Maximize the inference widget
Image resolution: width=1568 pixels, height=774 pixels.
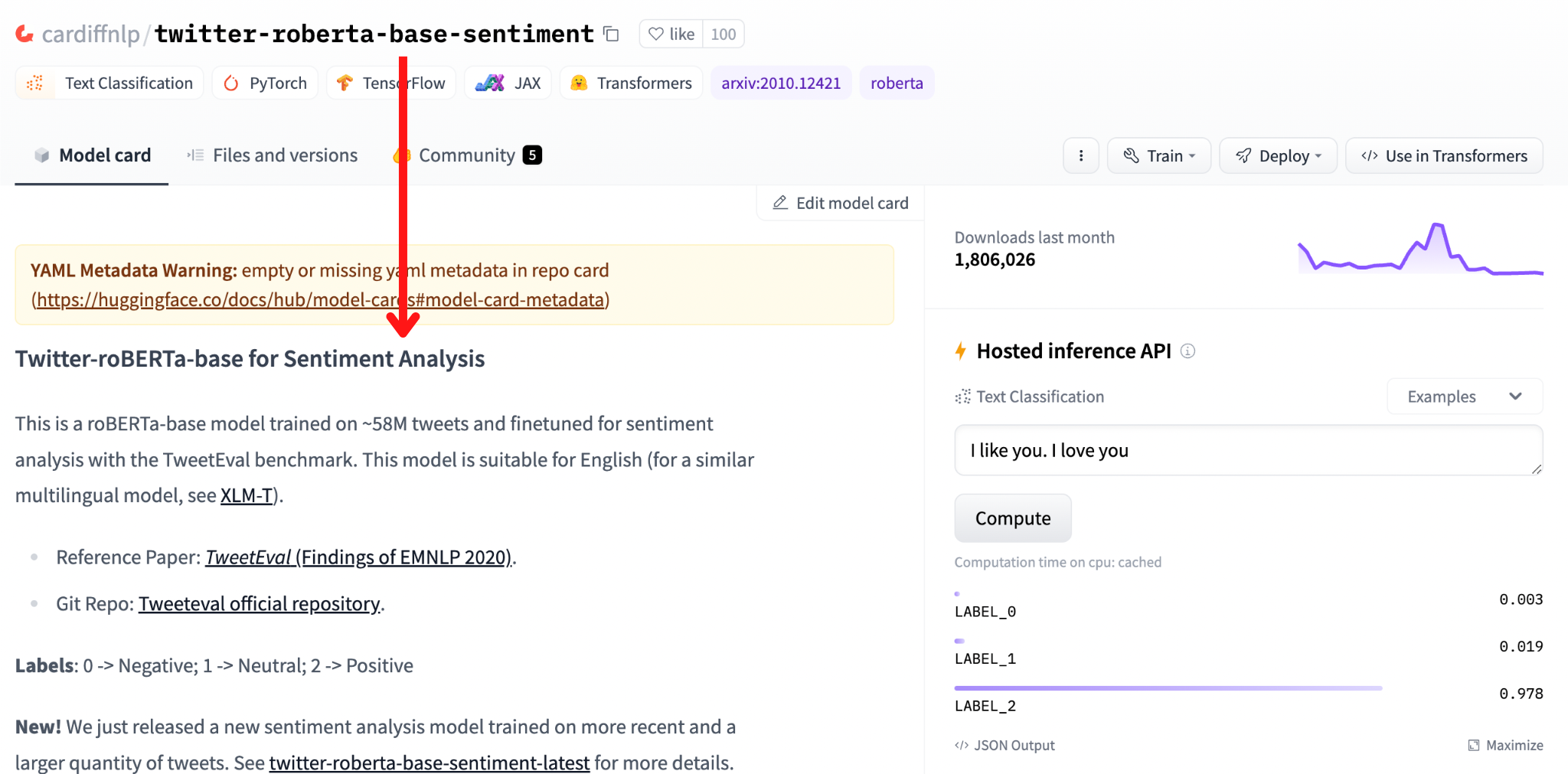tap(1505, 745)
